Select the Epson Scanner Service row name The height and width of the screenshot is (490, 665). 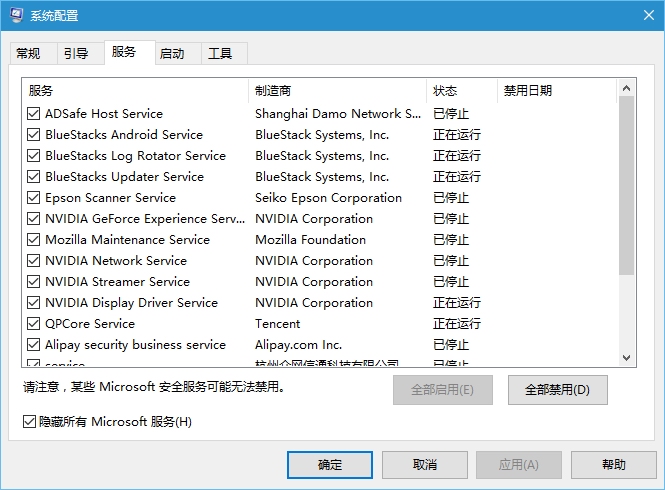click(110, 198)
